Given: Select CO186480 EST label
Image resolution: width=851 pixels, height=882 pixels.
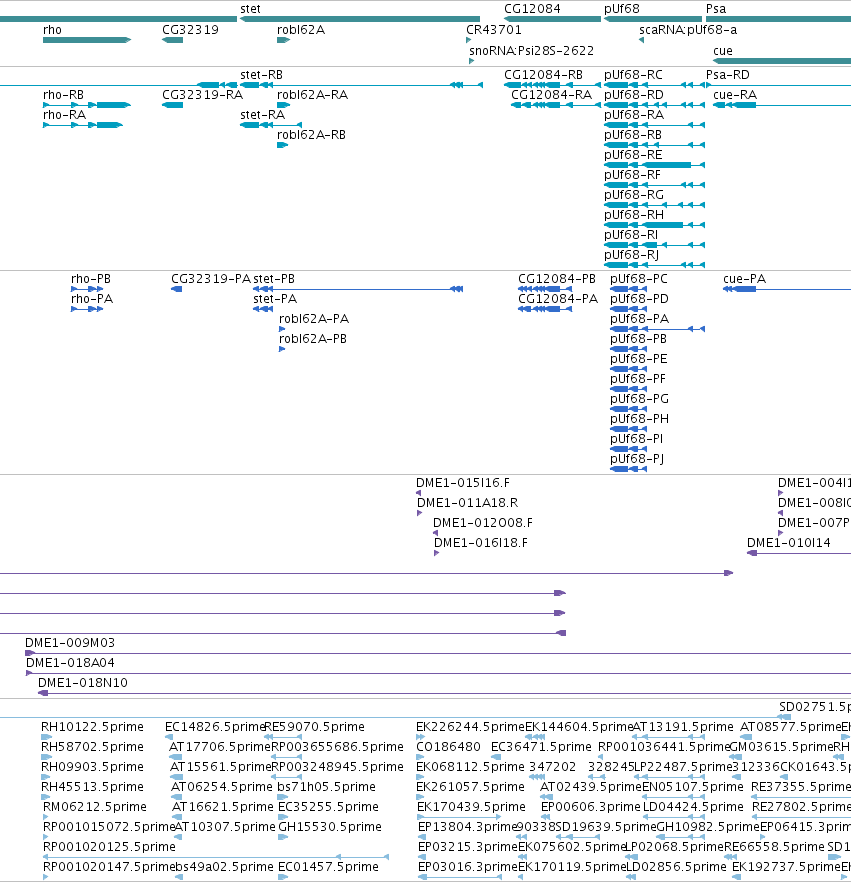Looking at the screenshot, I should pyautogui.click(x=448, y=747).
